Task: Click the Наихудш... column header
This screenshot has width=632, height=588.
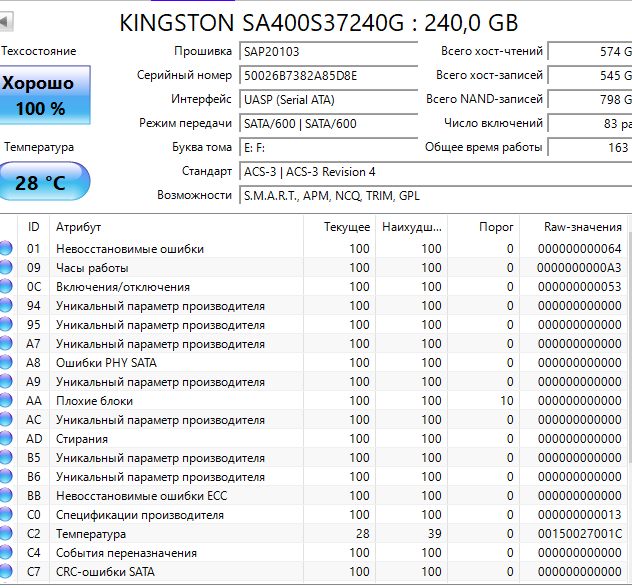Action: point(412,227)
